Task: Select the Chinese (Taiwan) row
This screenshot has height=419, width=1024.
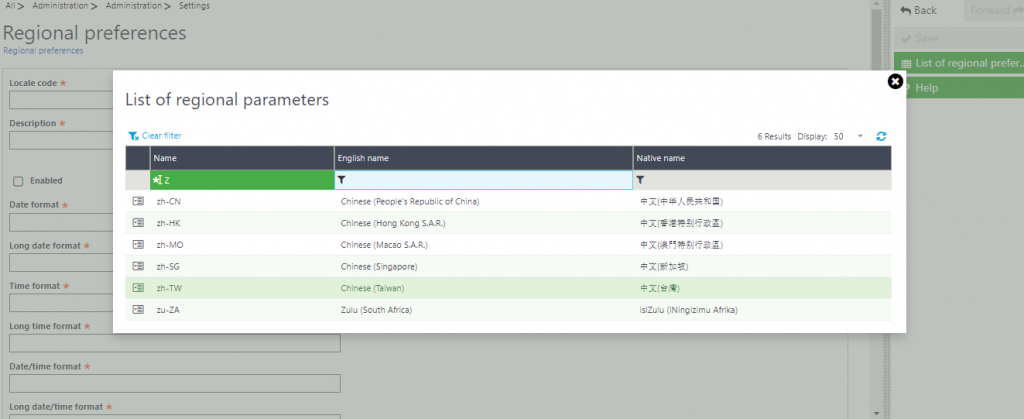Action: (x=508, y=288)
